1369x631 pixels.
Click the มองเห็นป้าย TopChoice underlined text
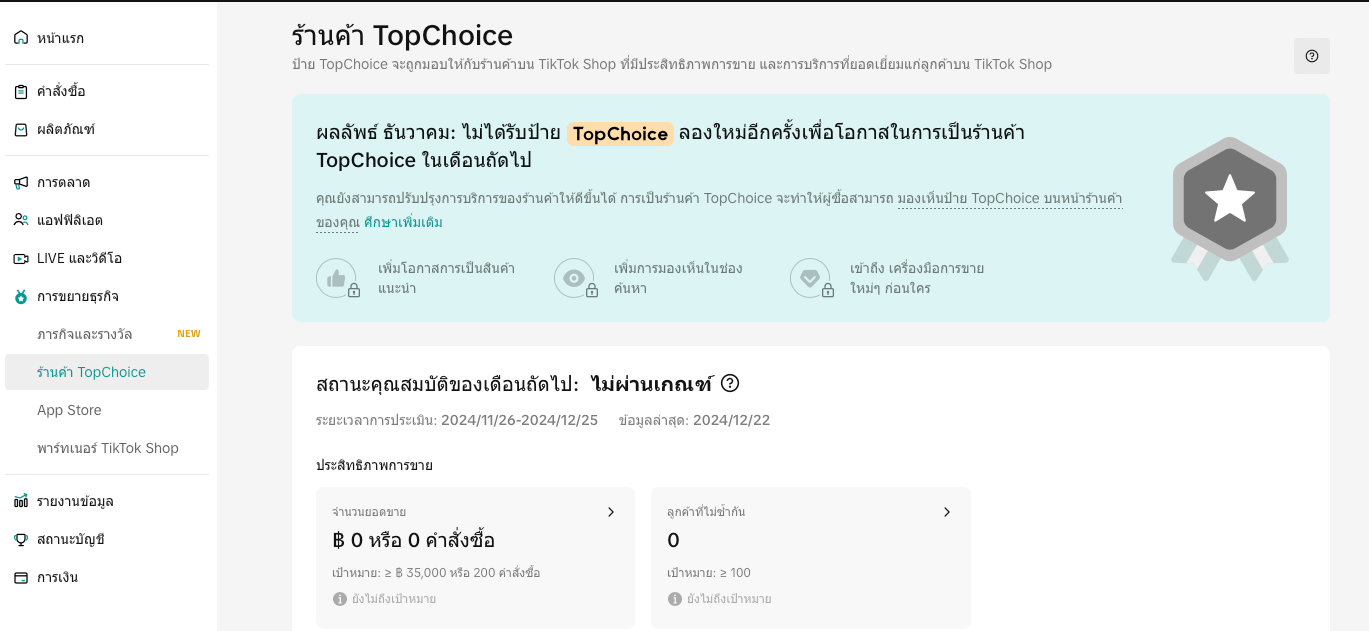point(1009,198)
